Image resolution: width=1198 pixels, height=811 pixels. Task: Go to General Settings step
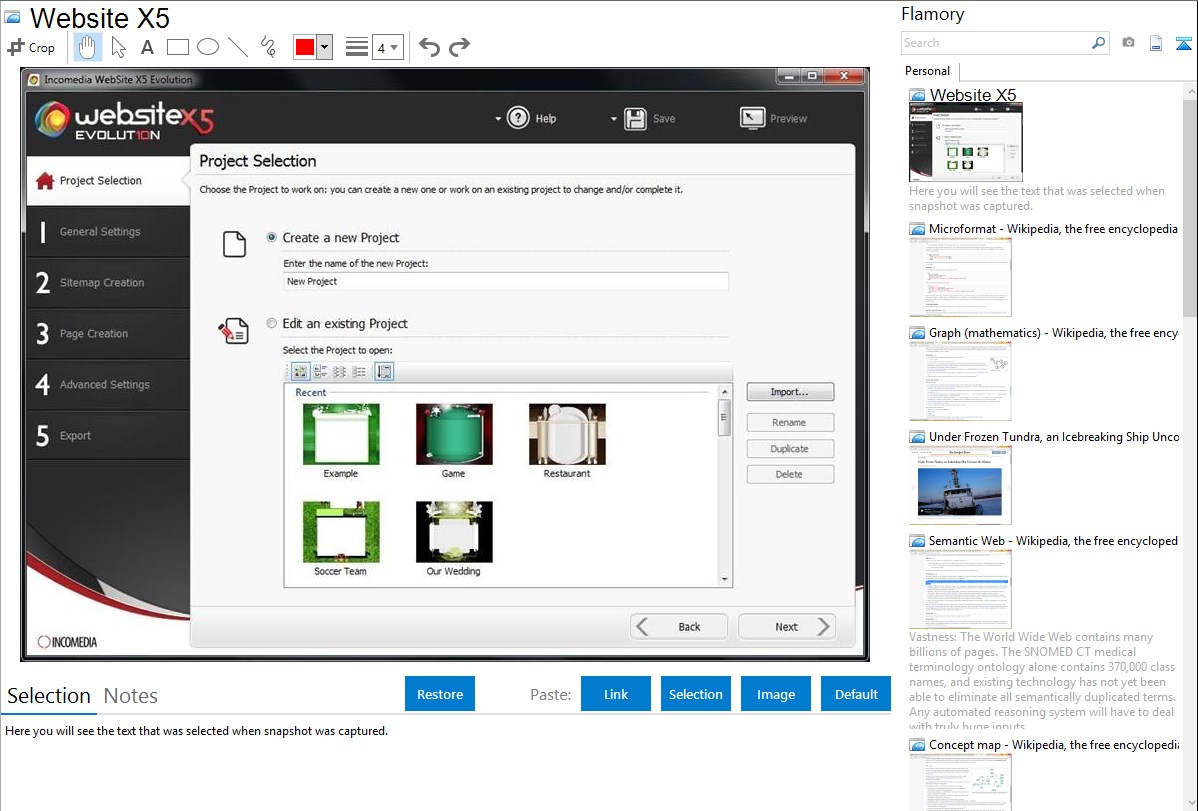(108, 232)
